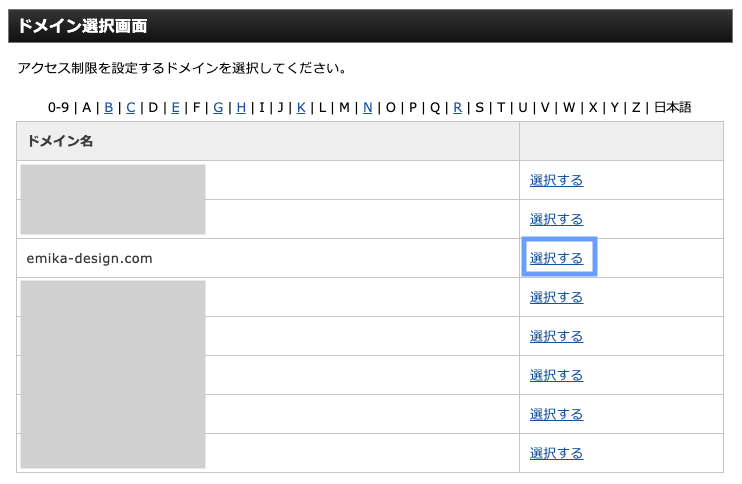Image resolution: width=742 pixels, height=484 pixels.
Task: Select 選択する in the sixth domain row
Action: (x=556, y=375)
